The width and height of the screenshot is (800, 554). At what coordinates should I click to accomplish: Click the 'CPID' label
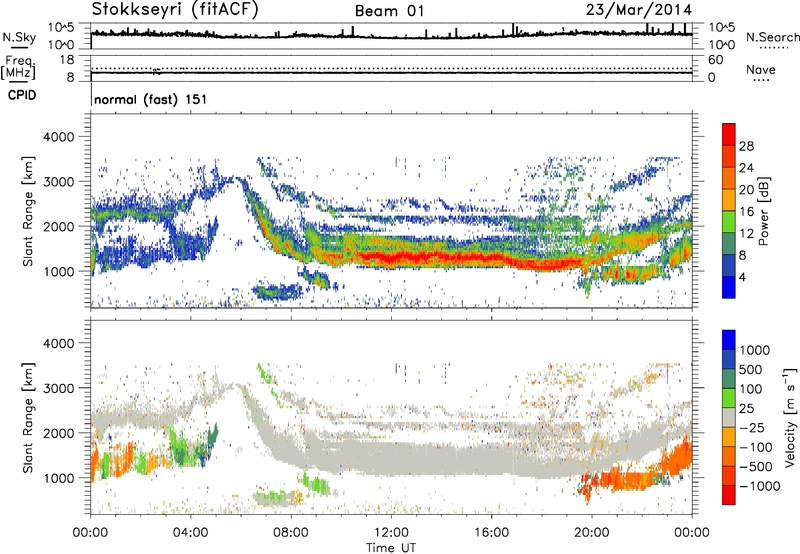22,95
